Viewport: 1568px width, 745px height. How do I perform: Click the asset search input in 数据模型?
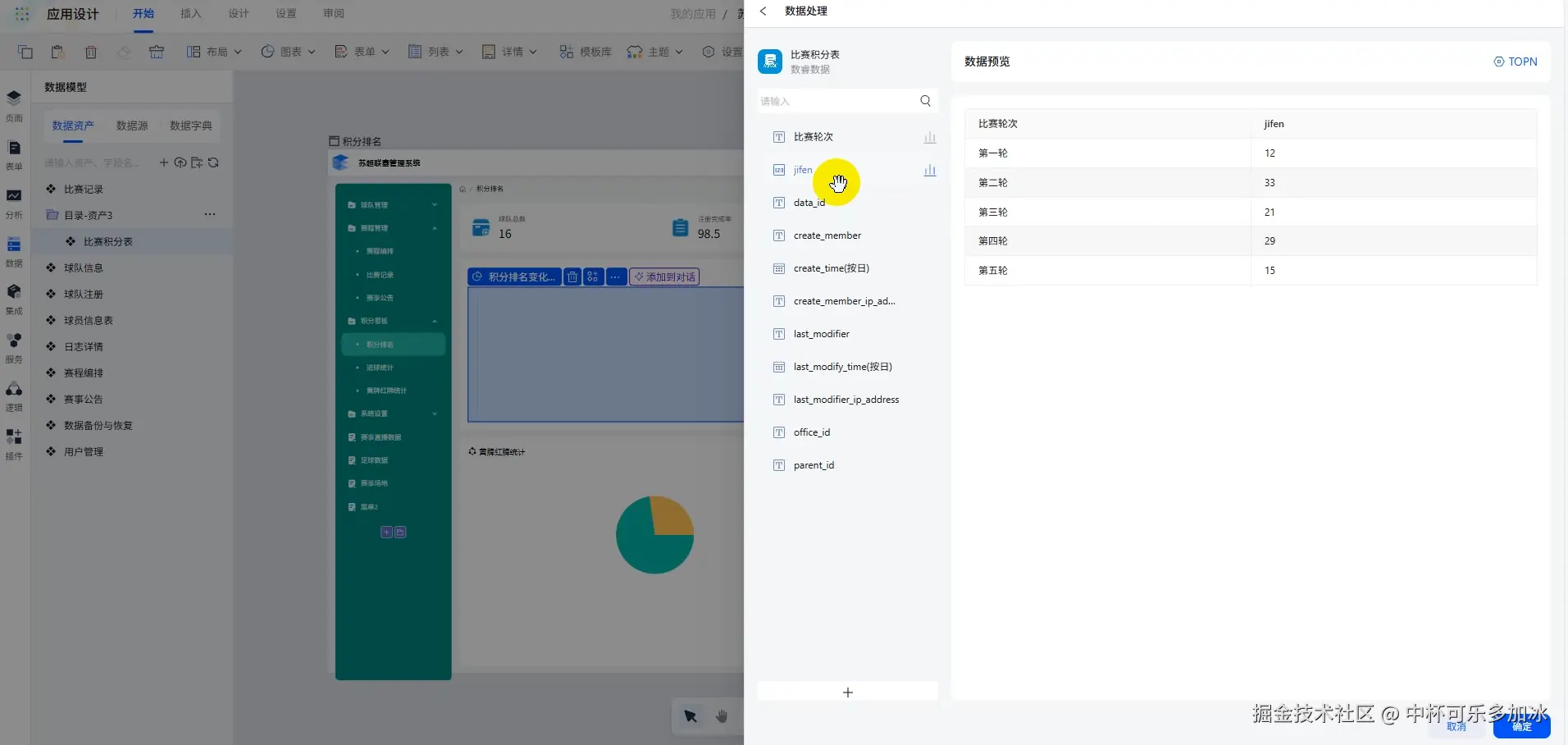[94, 162]
